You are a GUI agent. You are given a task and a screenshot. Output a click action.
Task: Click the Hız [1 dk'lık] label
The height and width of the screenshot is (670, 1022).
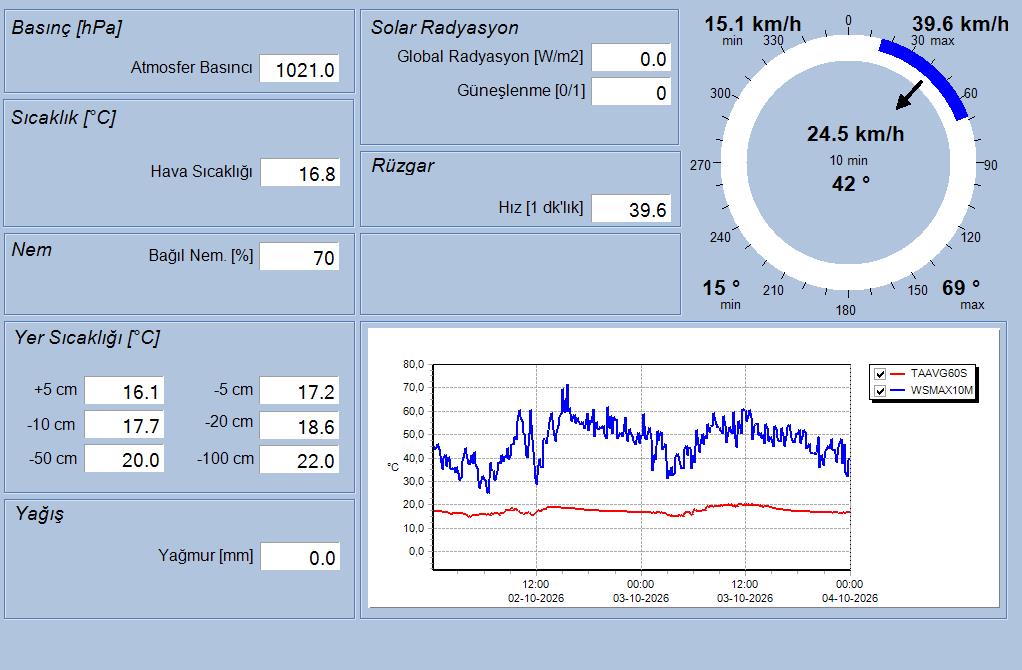pyautogui.click(x=541, y=207)
